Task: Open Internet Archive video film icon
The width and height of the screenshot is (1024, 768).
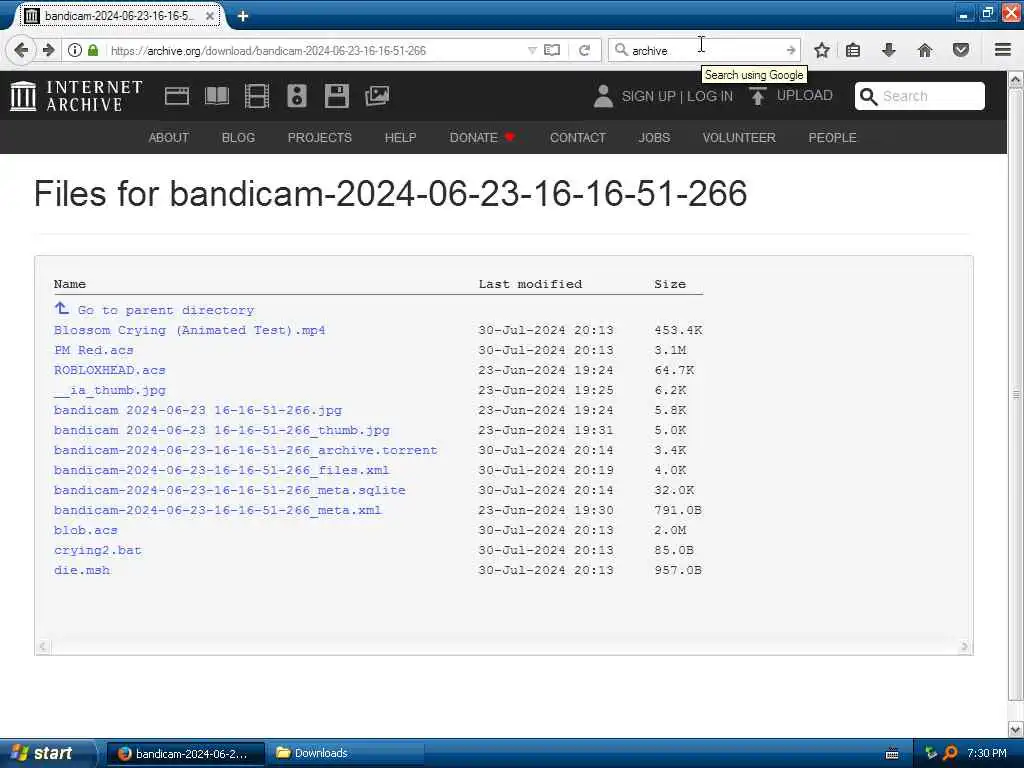Action: (x=257, y=96)
